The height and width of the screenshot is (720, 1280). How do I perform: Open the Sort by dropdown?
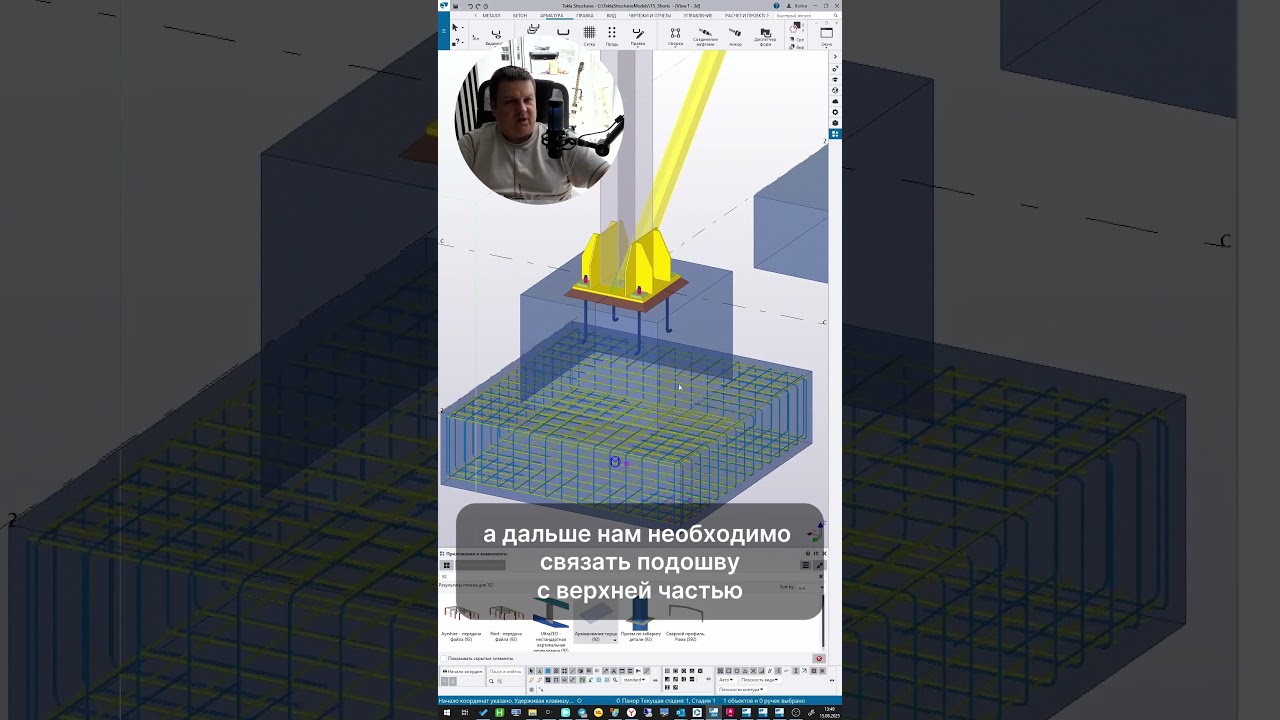pyautogui.click(x=809, y=587)
